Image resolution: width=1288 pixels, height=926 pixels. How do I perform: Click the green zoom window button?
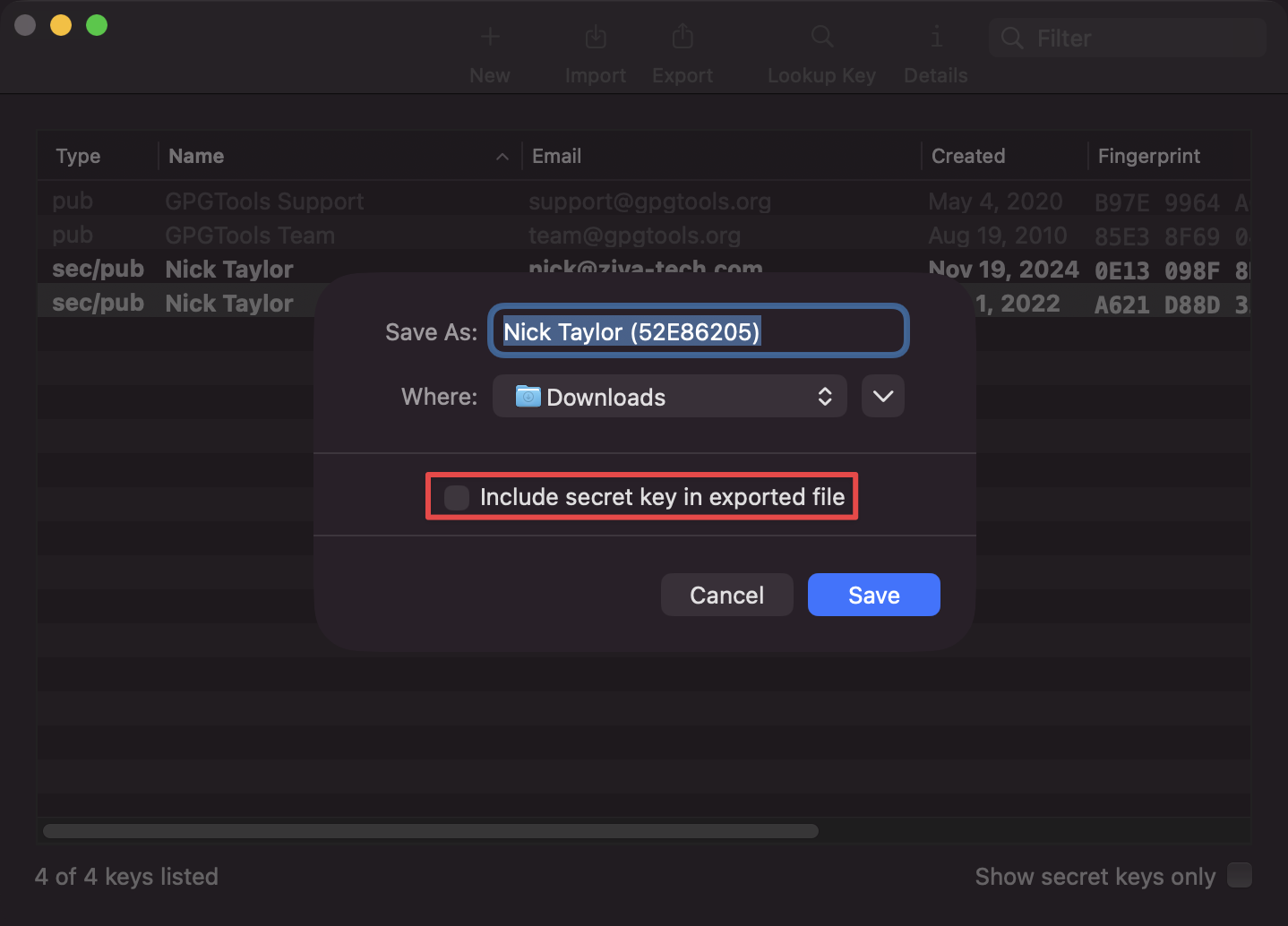(x=97, y=25)
